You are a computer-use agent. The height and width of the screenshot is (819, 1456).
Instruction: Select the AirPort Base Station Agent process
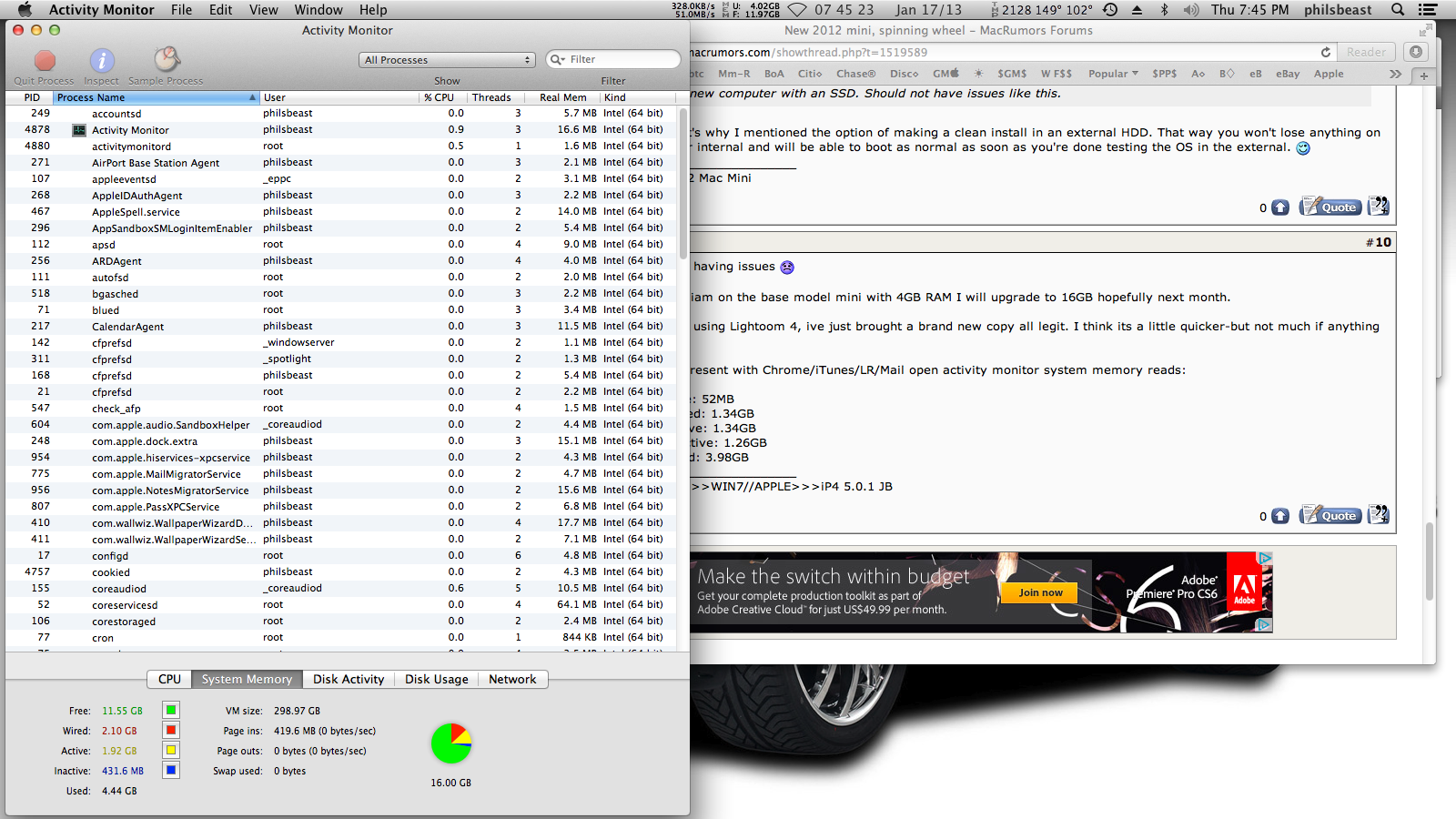(341, 163)
